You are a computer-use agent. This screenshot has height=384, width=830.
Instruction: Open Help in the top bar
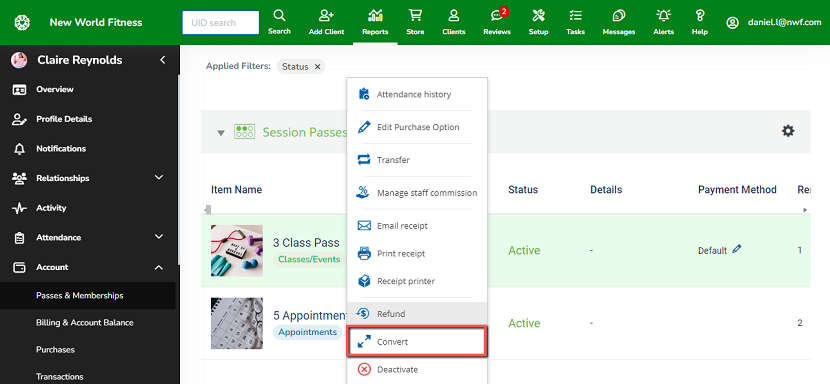pos(699,22)
